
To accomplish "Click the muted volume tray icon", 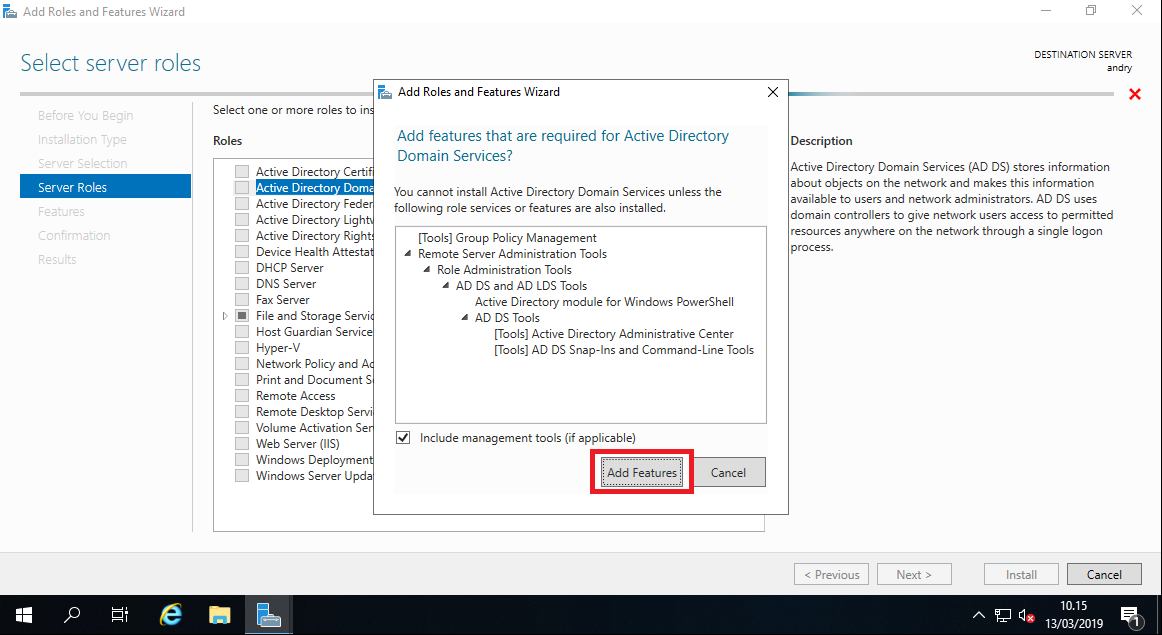I will 1026,615.
